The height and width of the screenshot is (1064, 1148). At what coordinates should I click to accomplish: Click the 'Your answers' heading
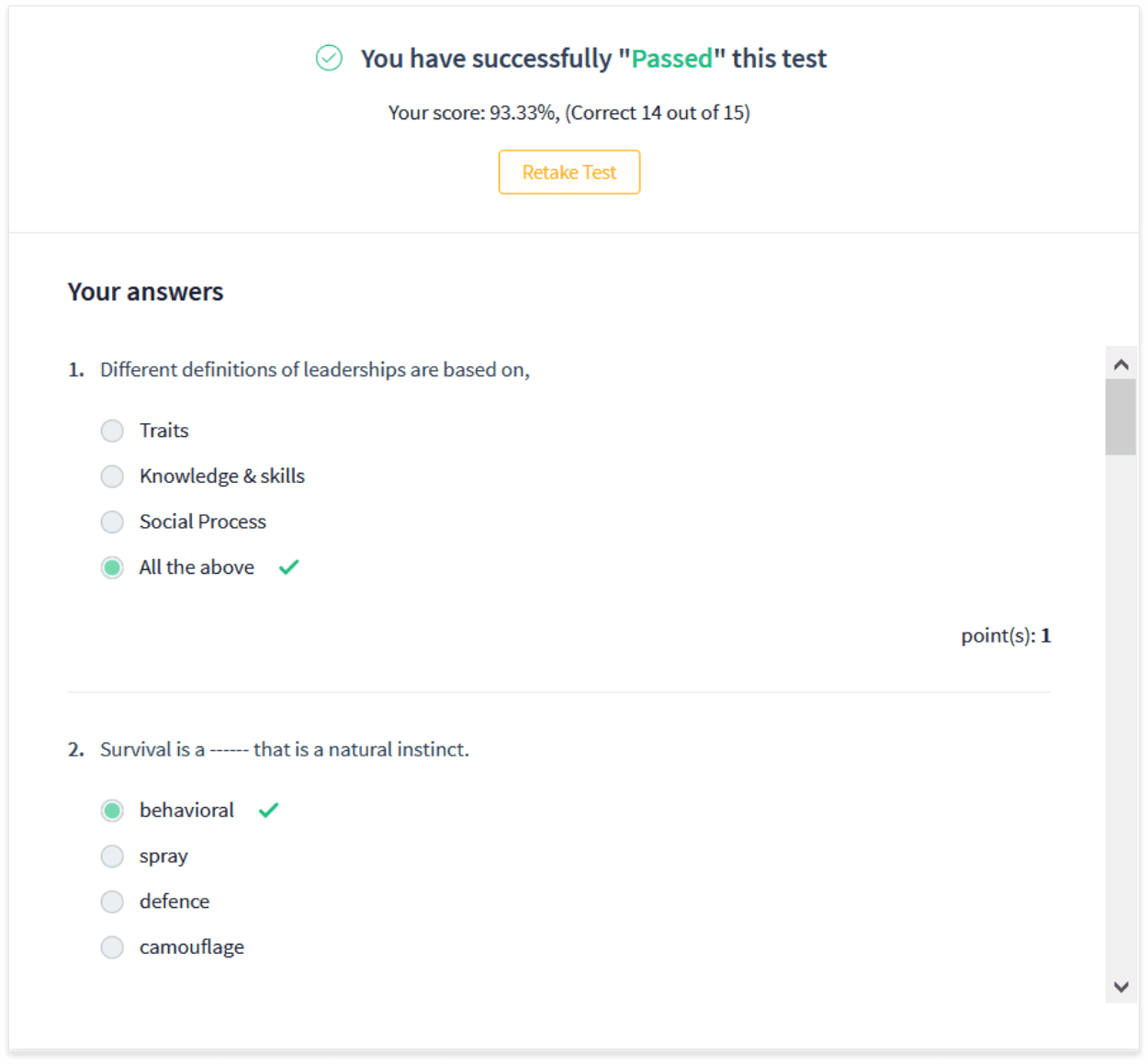coord(145,291)
